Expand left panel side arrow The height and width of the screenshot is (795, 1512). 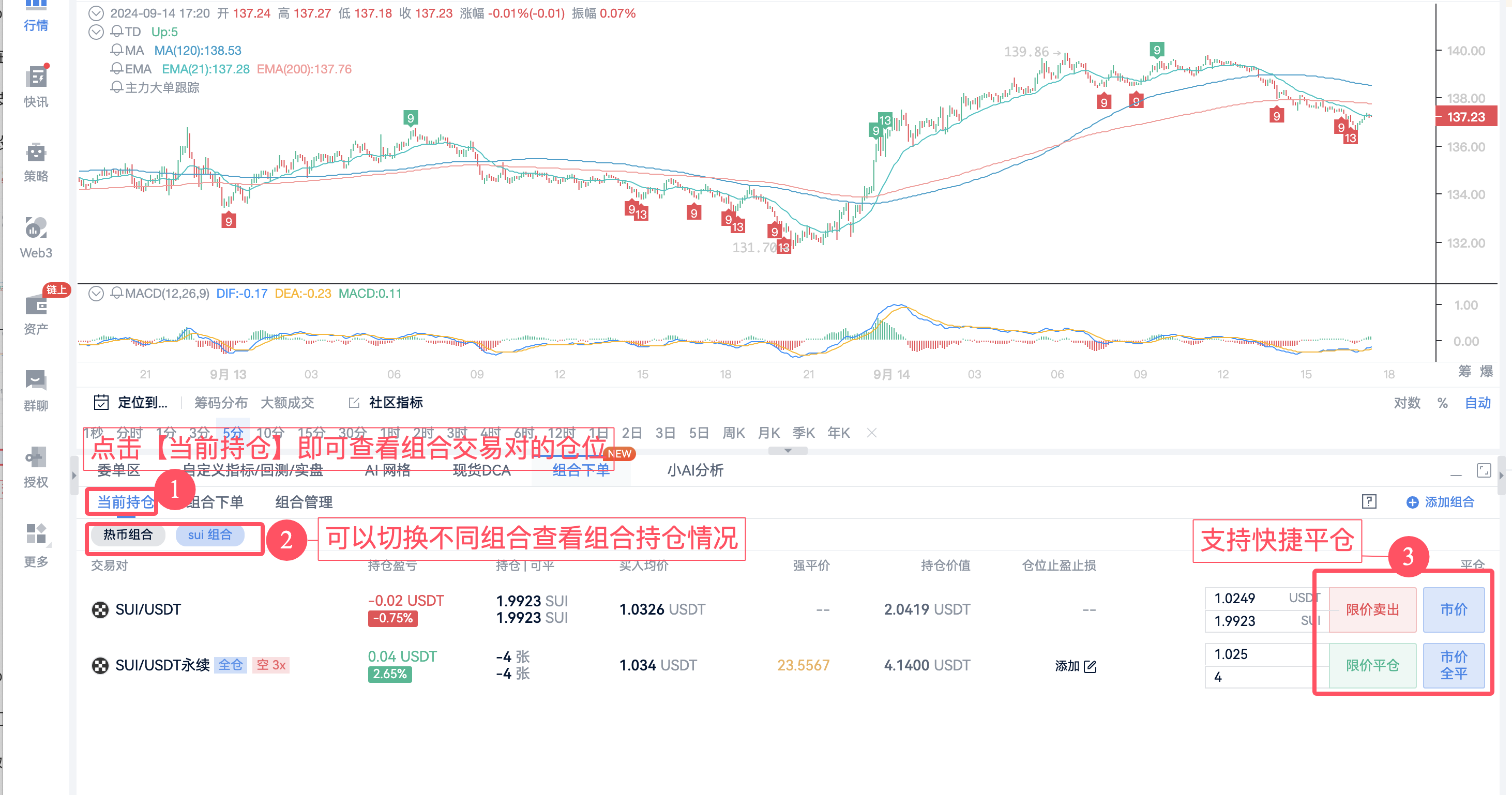(x=73, y=475)
